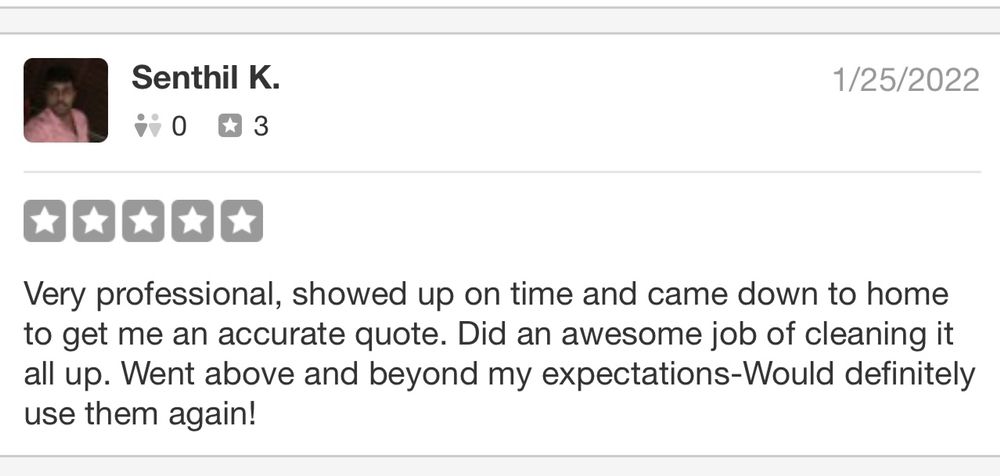Screen dimensions: 1000x476
Task: Click the fourth rating star
Action: (193, 221)
